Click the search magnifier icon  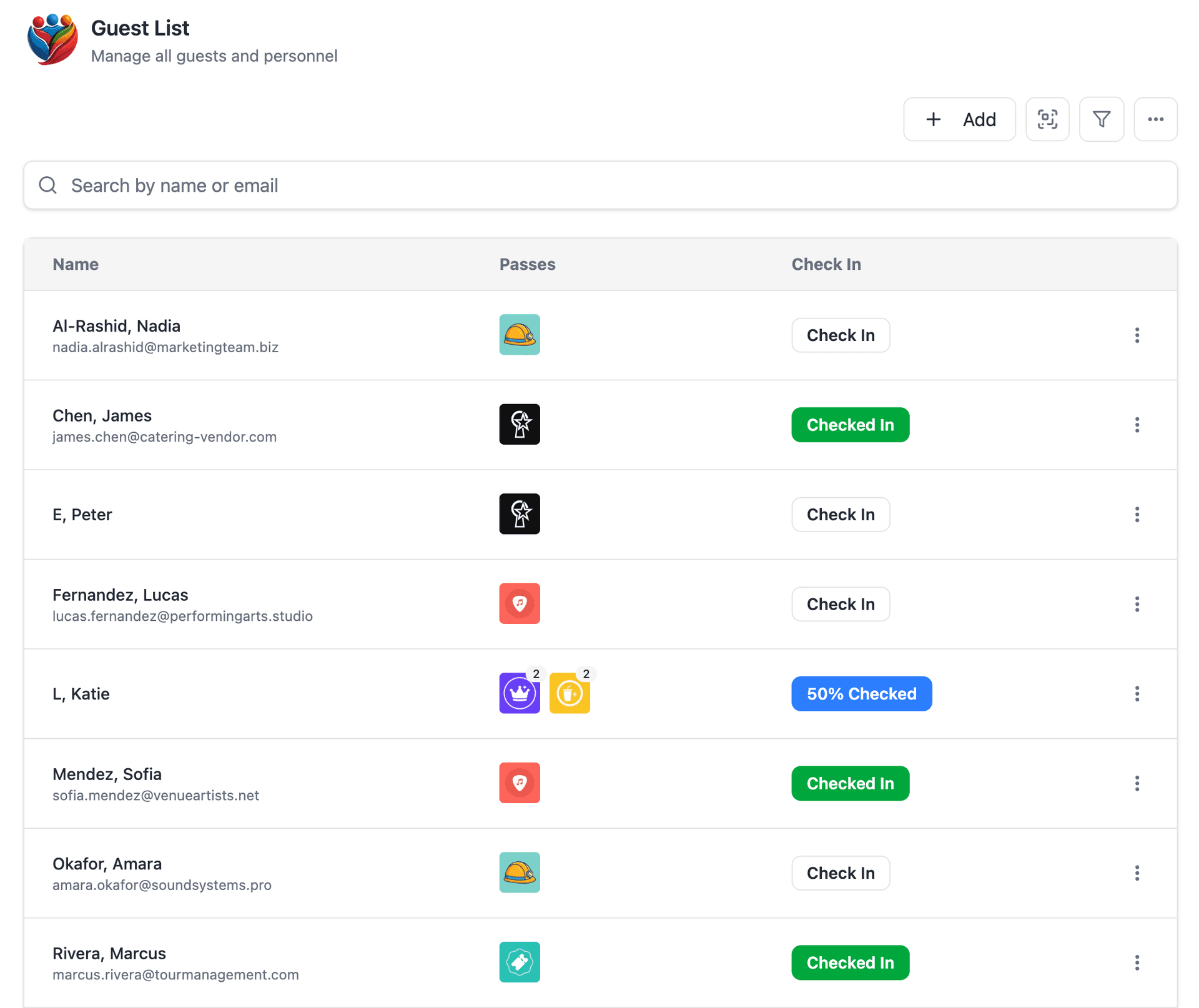48,185
